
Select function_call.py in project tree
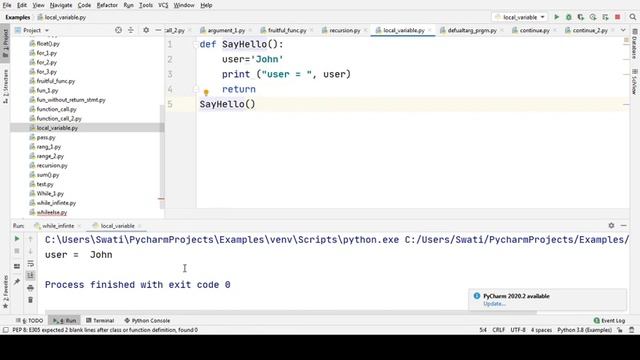tap(56, 109)
